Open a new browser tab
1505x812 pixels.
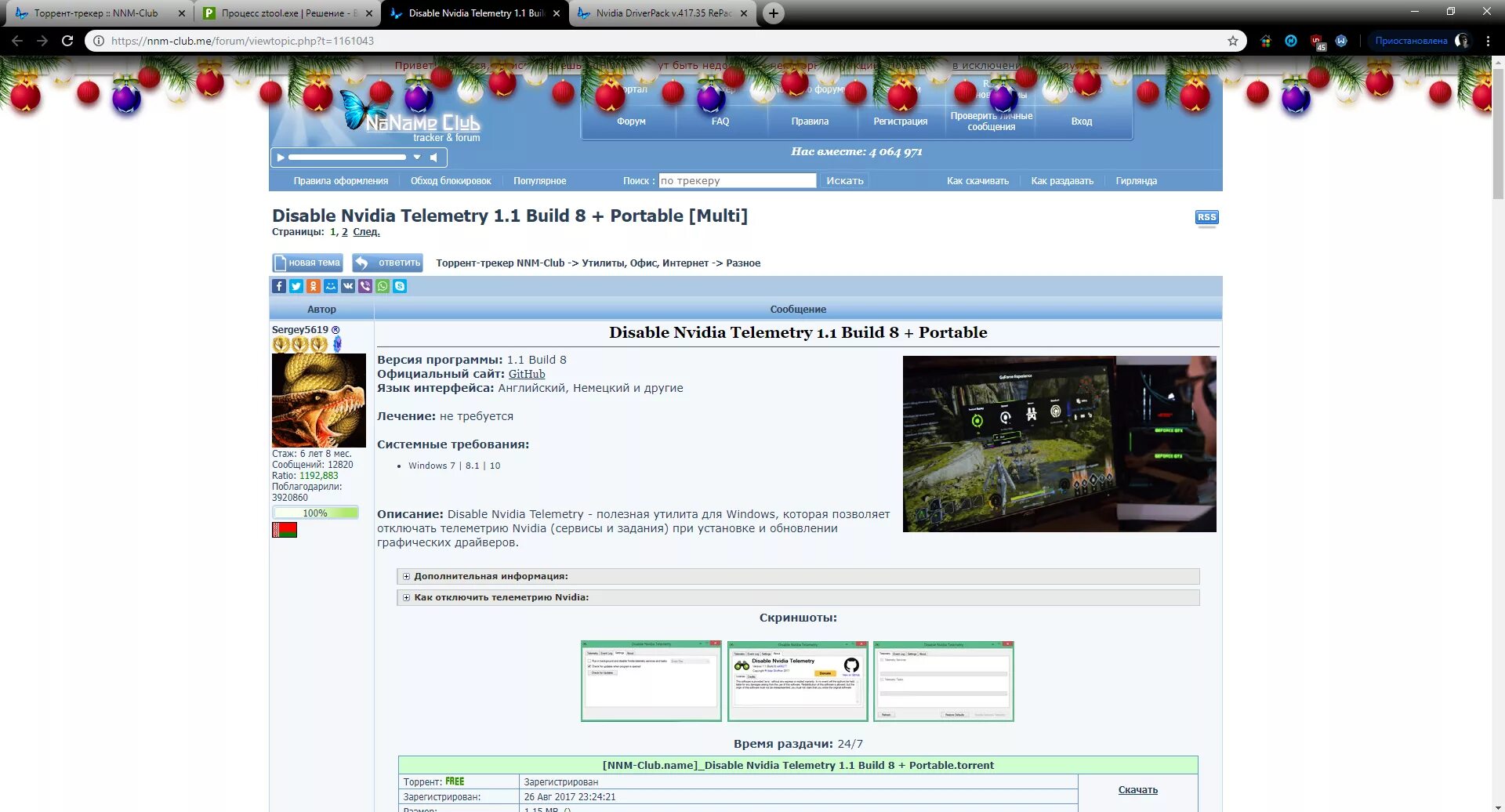click(x=773, y=13)
